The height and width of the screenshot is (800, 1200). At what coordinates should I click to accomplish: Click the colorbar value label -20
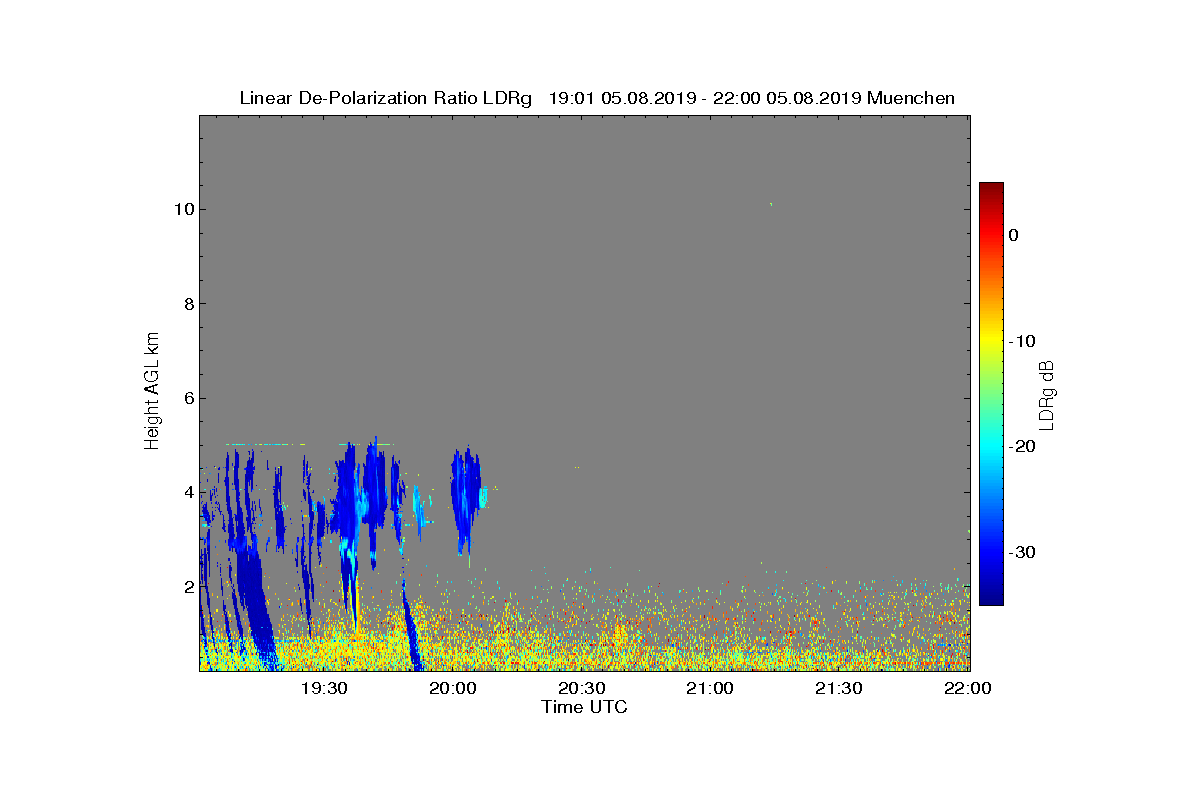(x=1022, y=446)
